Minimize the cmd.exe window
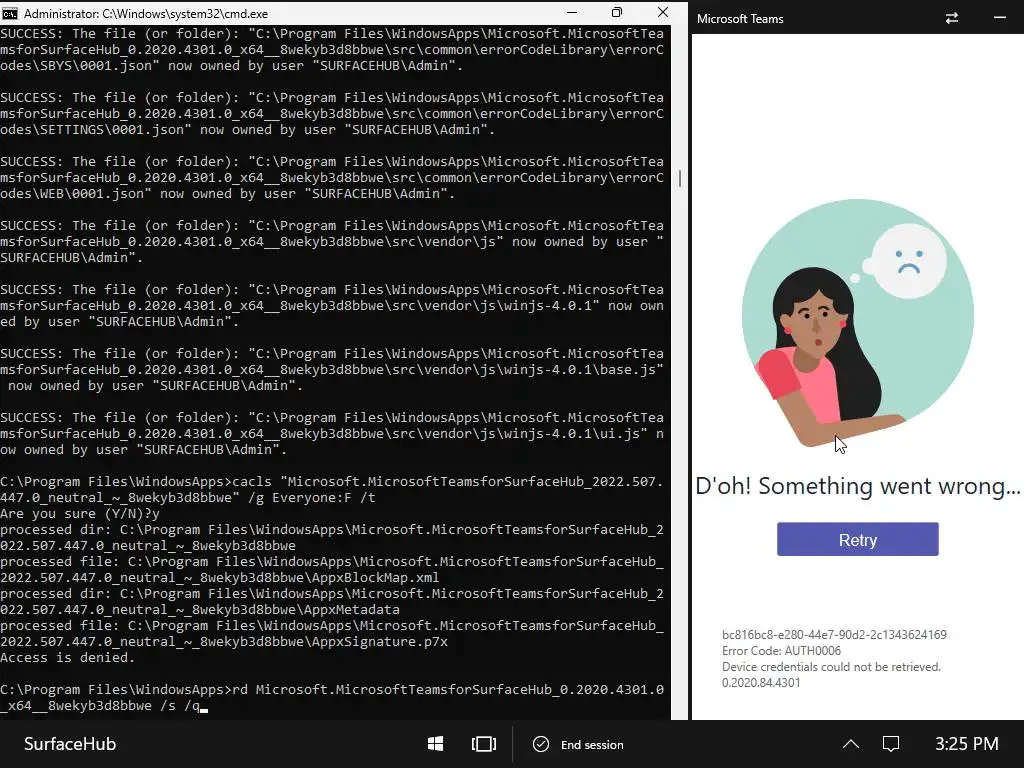 [x=572, y=12]
